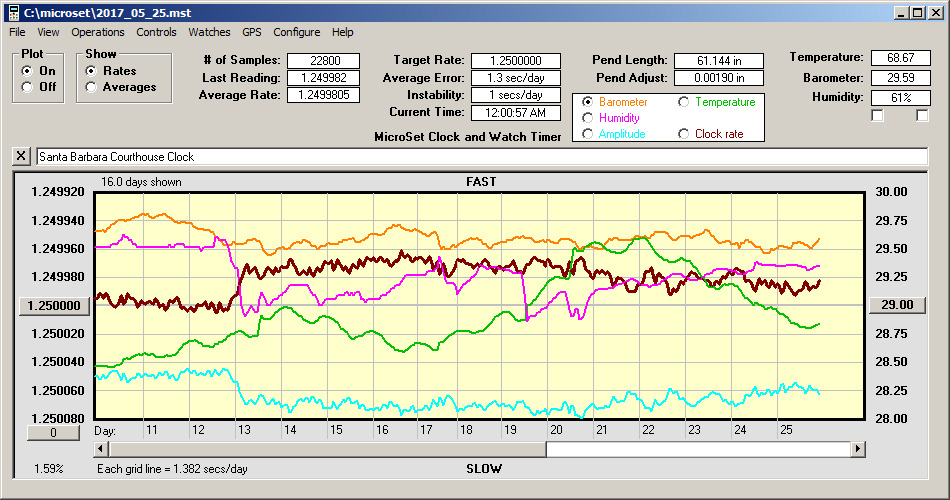Select the Clock rate trace option
Viewport: 950px width, 500px height.
click(x=684, y=134)
